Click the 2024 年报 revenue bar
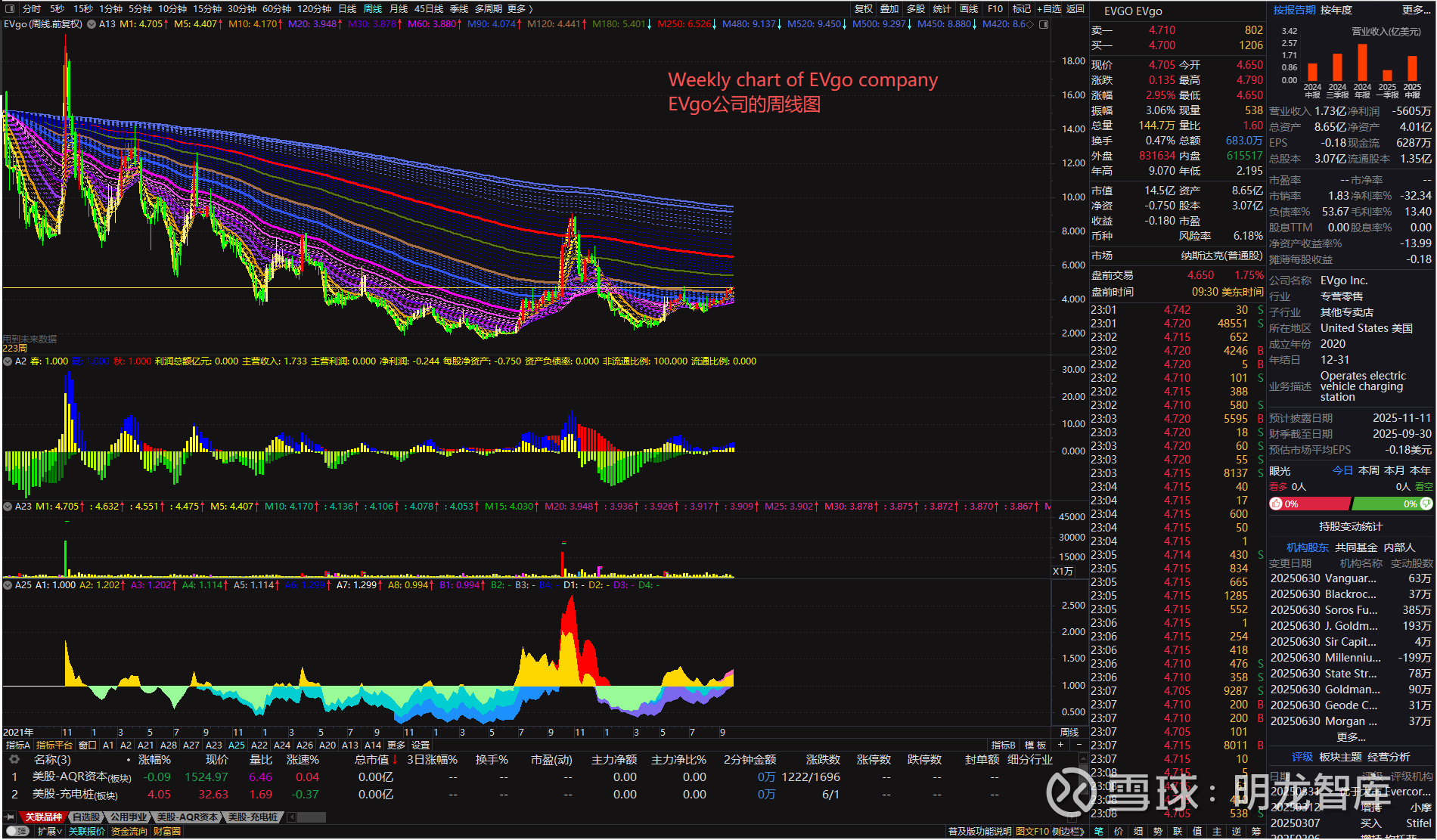 point(1362,62)
